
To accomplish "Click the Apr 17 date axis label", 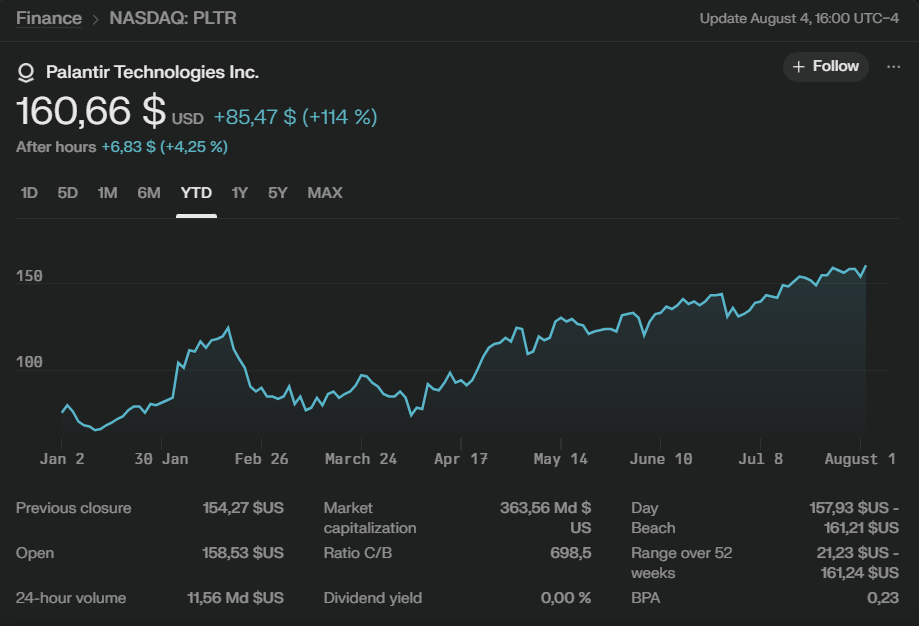I will pyautogui.click(x=461, y=459).
